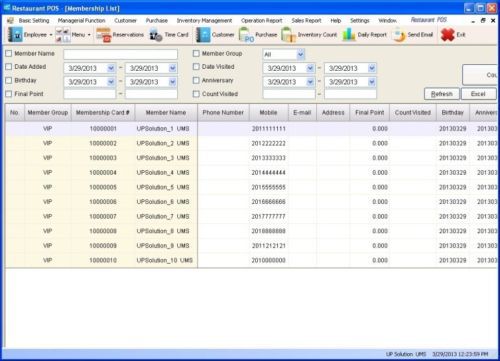This screenshot has height=361, width=500.
Task: Sort by Member Group column header
Action: (48, 113)
